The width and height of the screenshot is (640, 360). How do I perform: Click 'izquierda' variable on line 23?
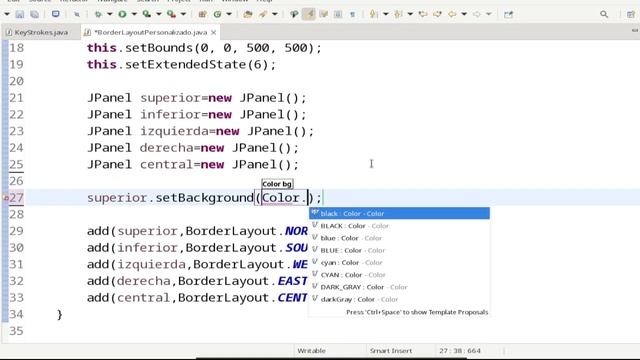[x=174, y=131]
